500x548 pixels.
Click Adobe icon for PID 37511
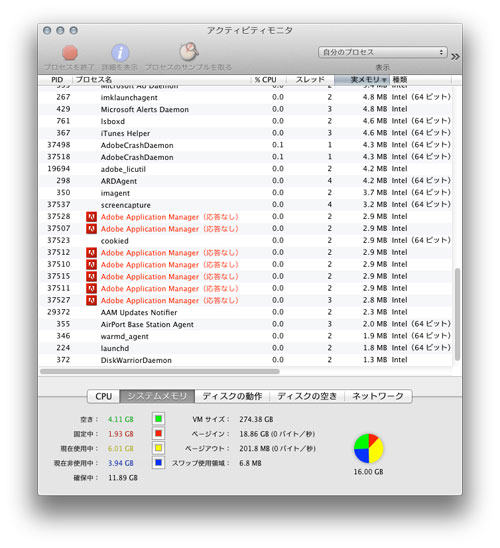91,288
